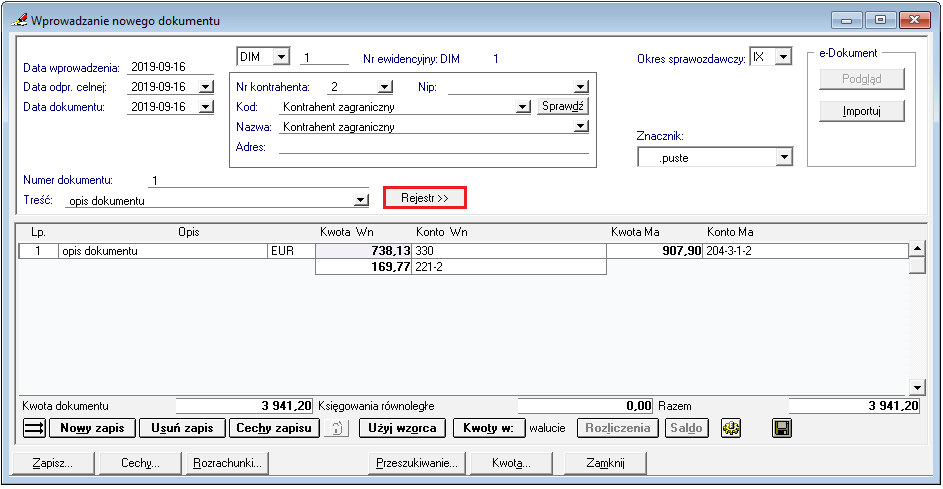Click the disabled paperclip attachment icon
This screenshot has width=943, height=489.
pos(337,428)
